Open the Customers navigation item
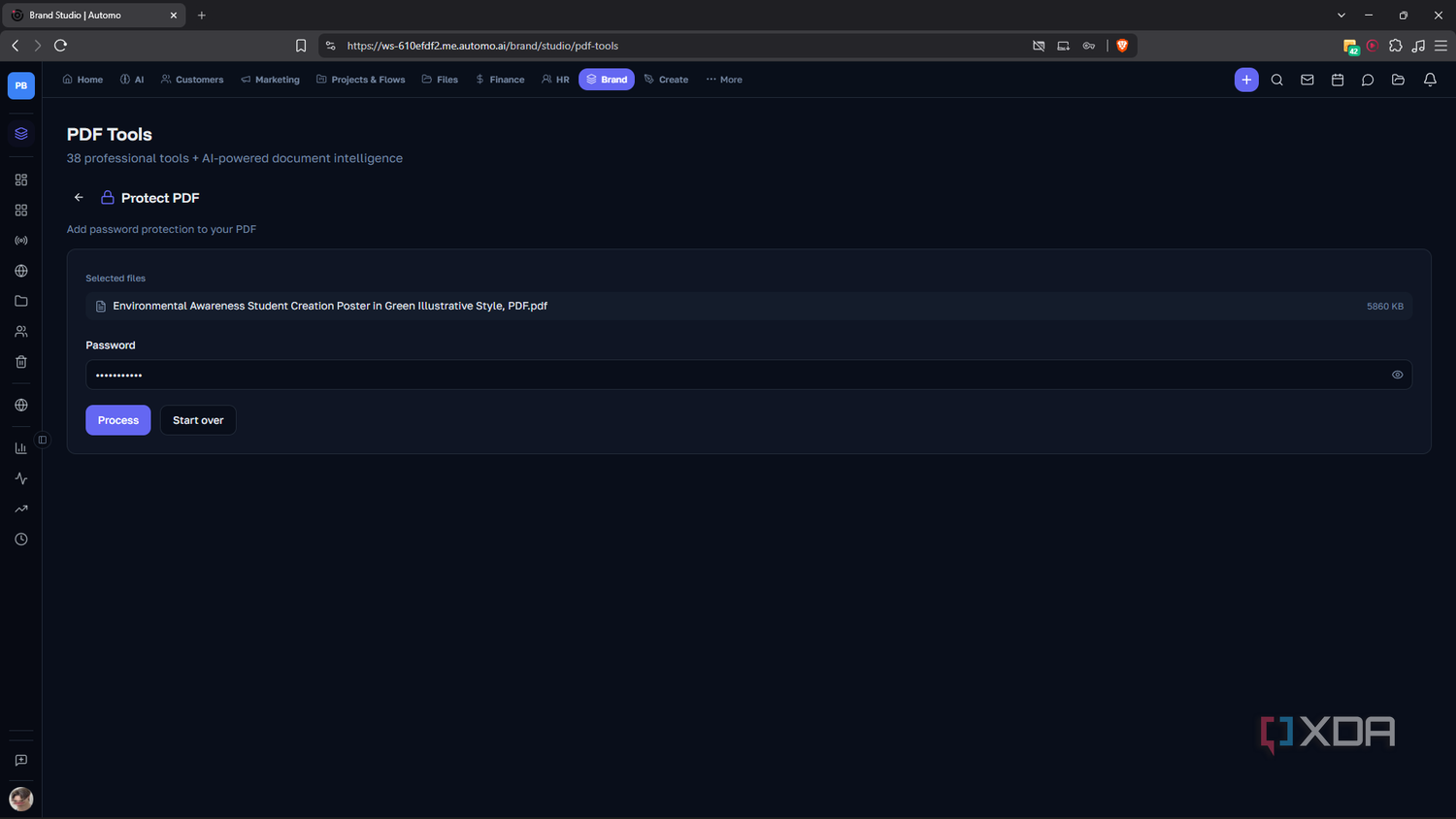 tap(192, 80)
